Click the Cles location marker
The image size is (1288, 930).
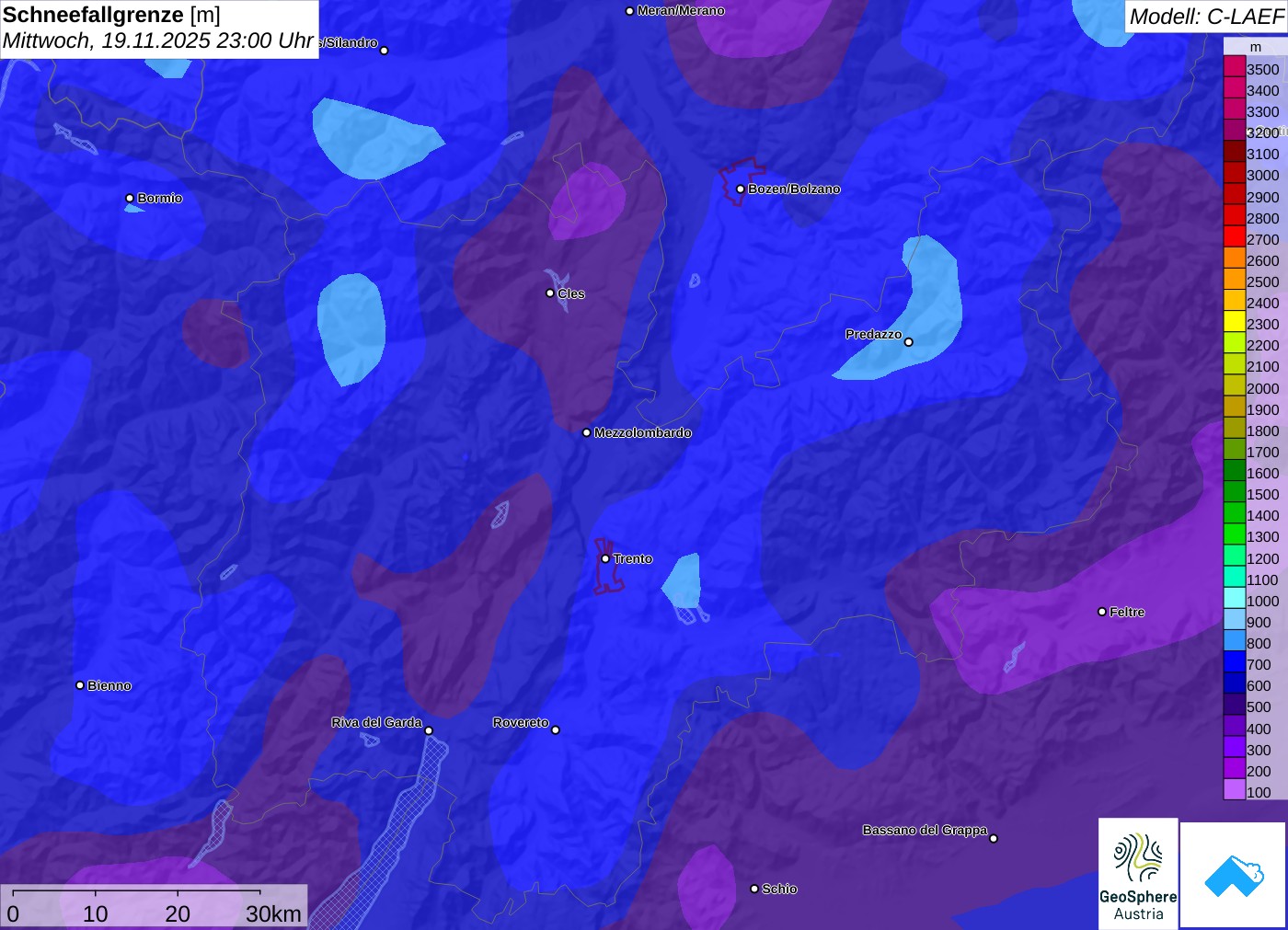coord(550,293)
